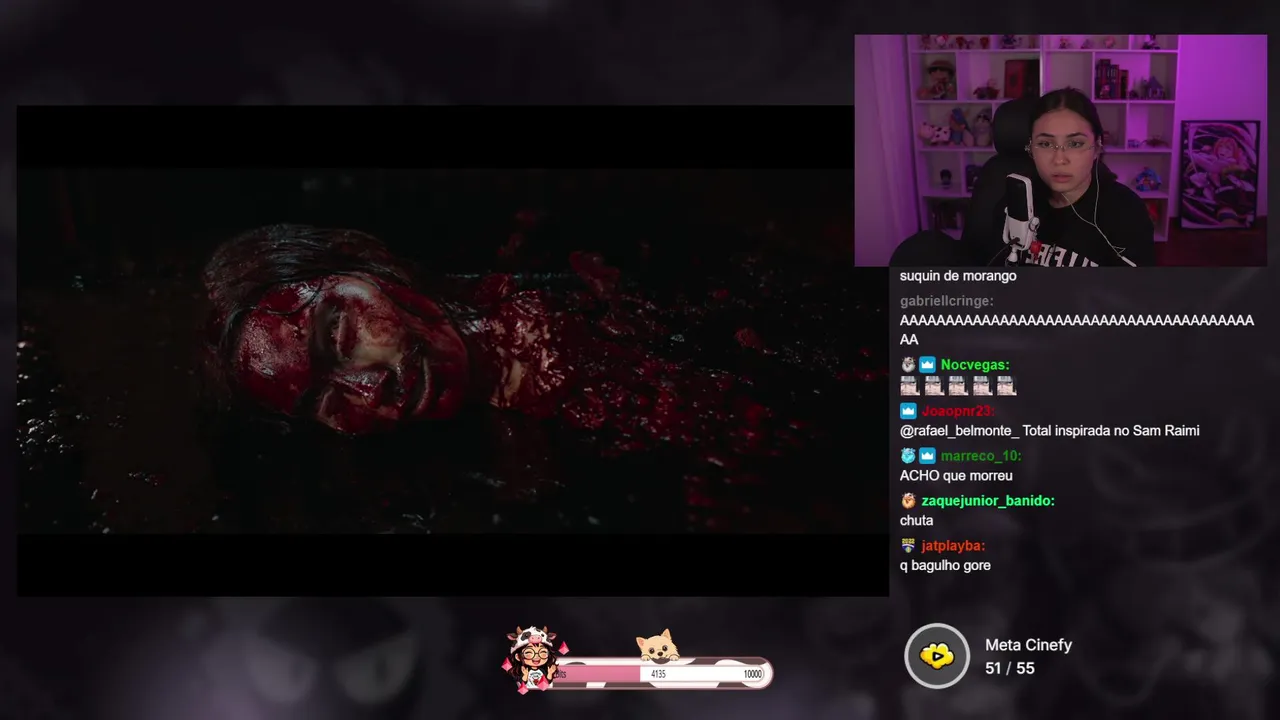The width and height of the screenshot is (1280, 720).
Task: Click Nocvegas's first badge icon
Action: coord(908,365)
